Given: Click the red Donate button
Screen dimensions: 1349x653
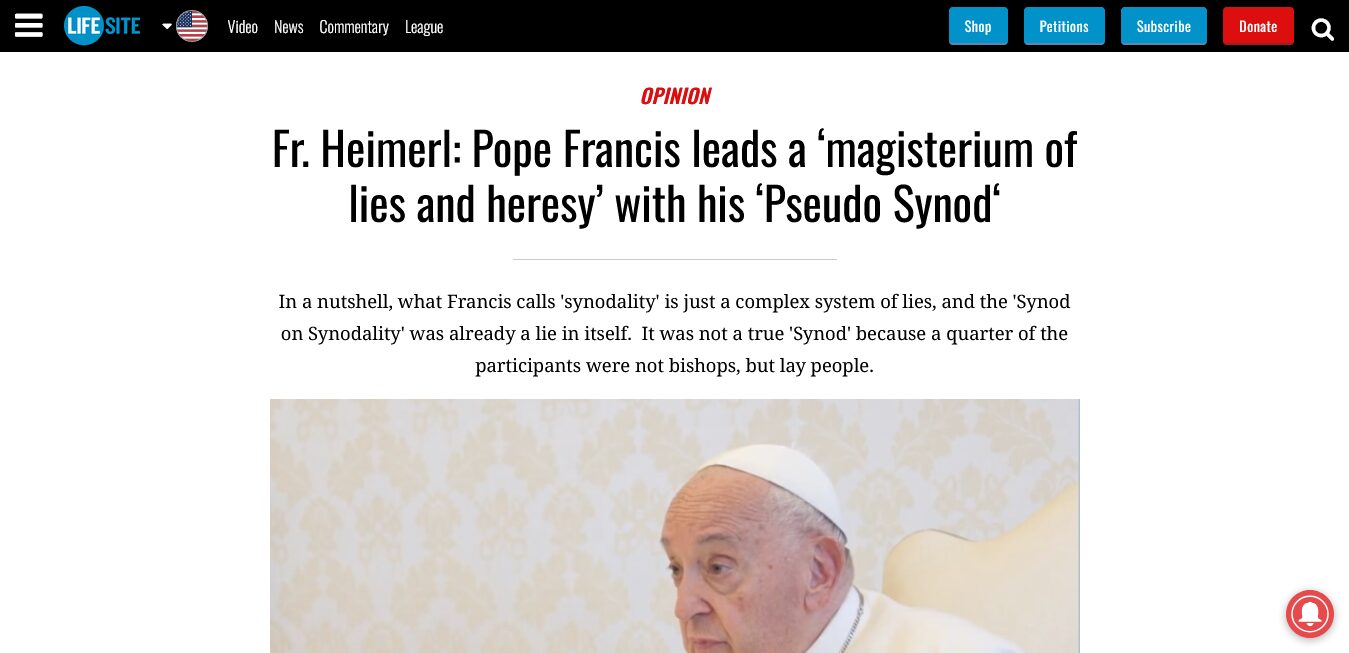Looking at the screenshot, I should point(1258,26).
